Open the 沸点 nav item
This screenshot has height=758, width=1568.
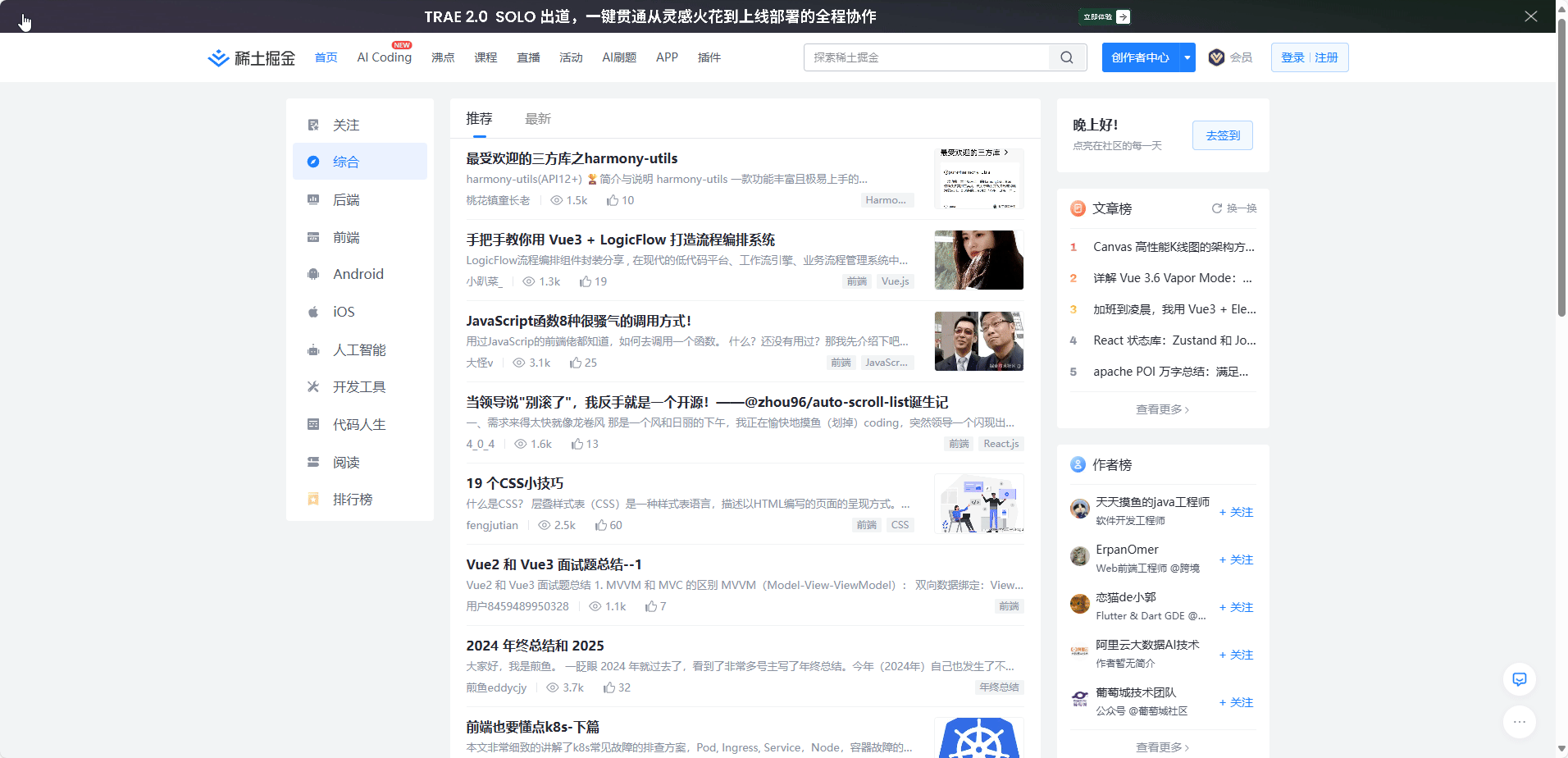[443, 57]
